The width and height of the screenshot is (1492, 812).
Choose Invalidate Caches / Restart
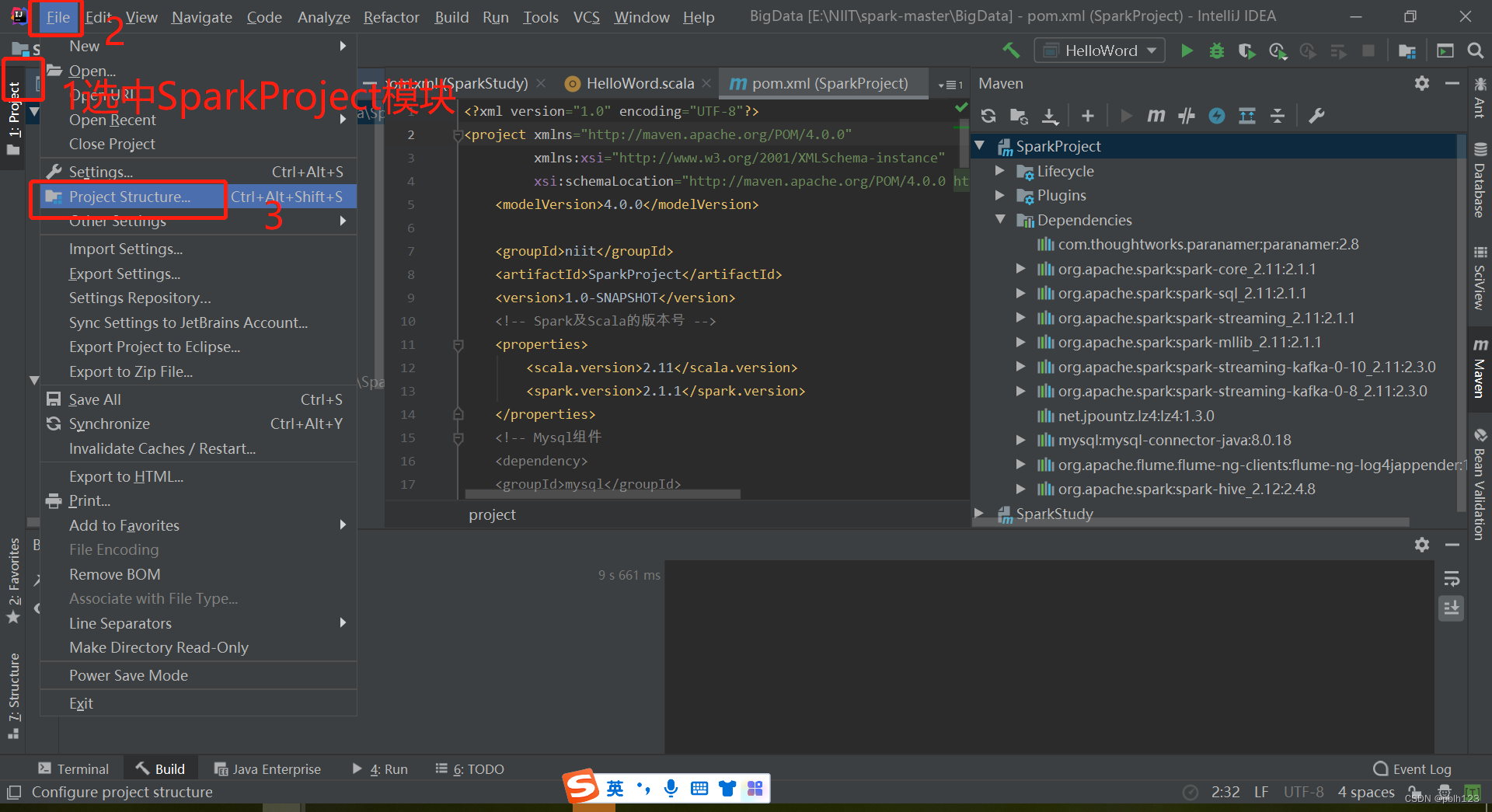(198, 448)
